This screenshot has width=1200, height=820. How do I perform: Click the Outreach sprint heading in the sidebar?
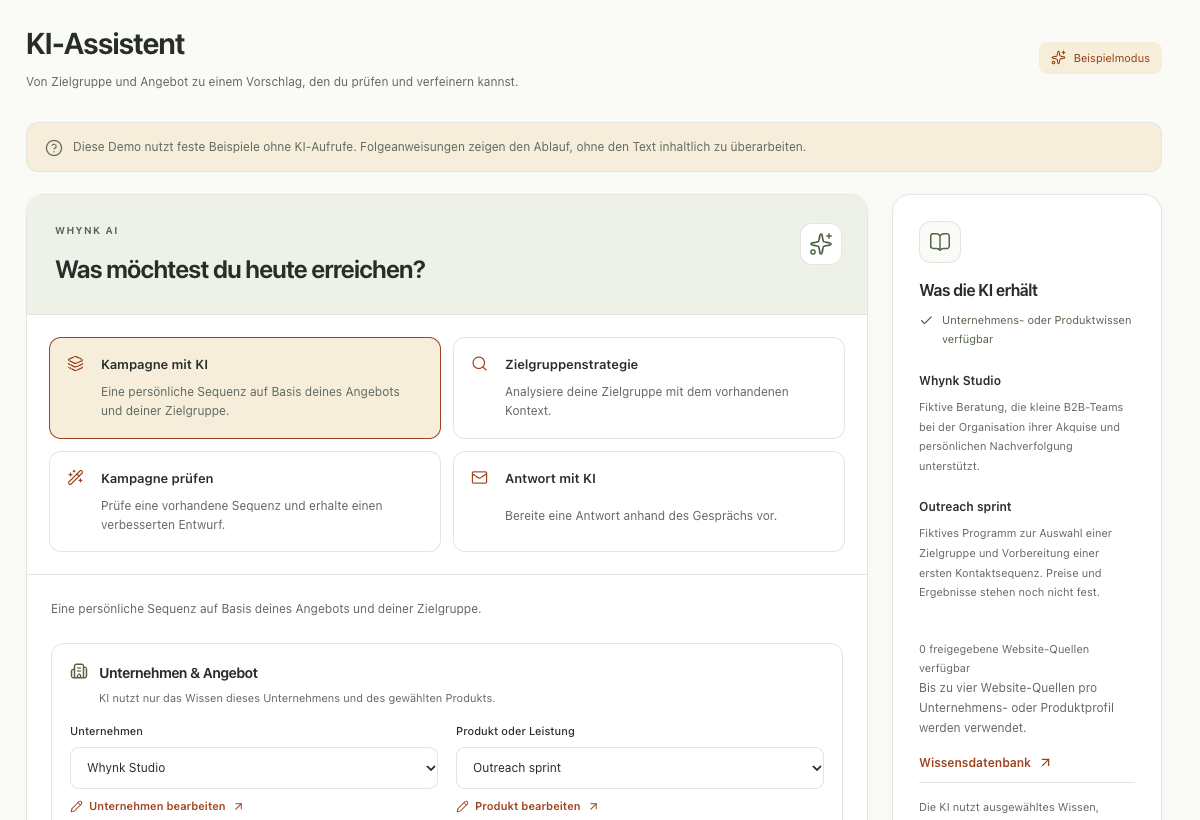pos(965,507)
